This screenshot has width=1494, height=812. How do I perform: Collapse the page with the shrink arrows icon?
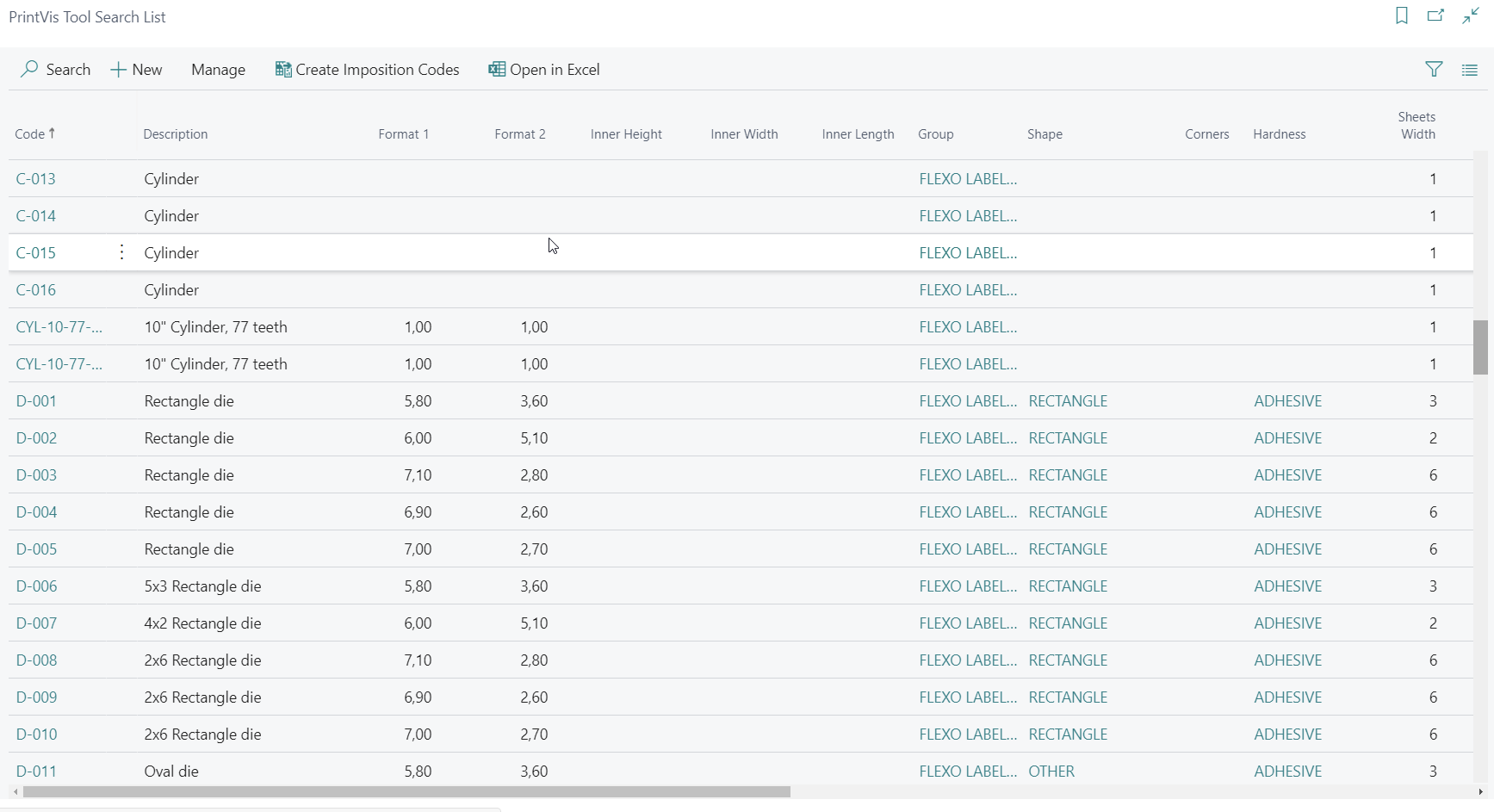click(x=1470, y=16)
